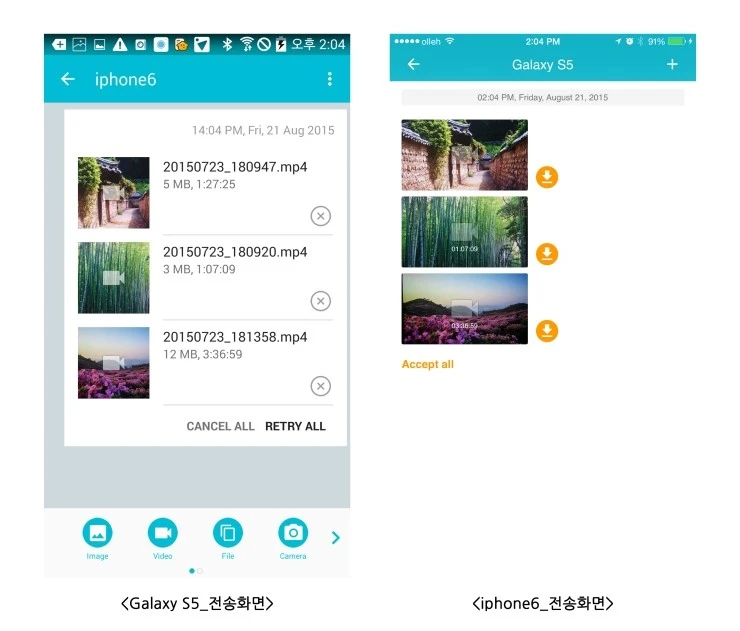The image size is (740, 631).
Task: Open the three-dot overflow menu
Action: [x=329, y=79]
